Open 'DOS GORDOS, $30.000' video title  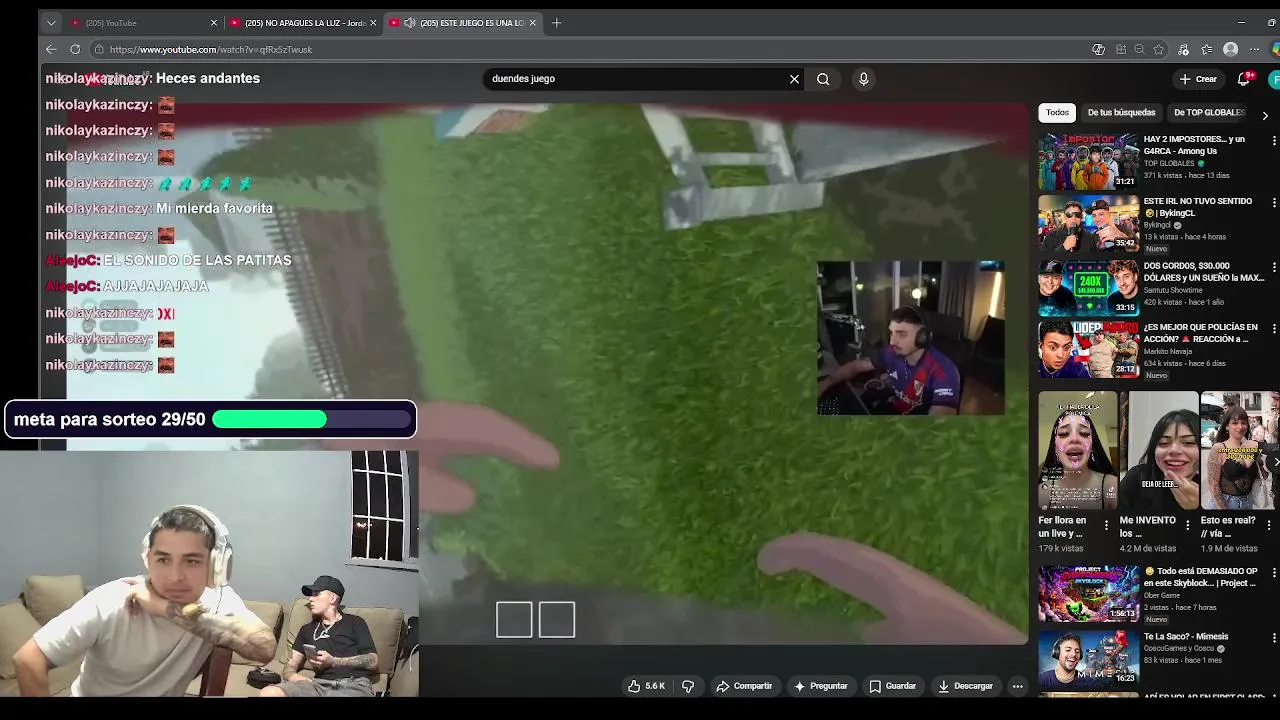pyautogui.click(x=1204, y=271)
